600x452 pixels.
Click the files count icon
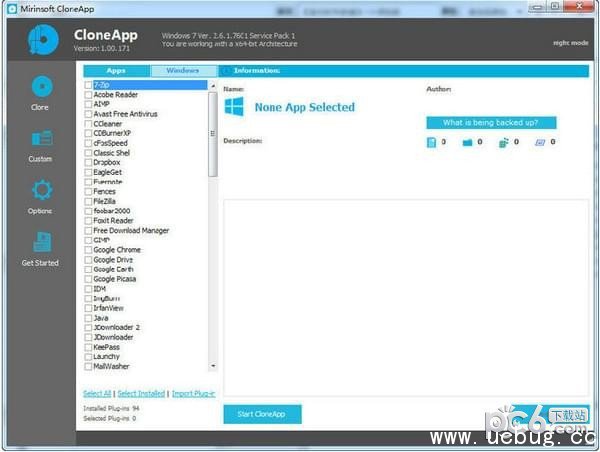tap(431, 142)
